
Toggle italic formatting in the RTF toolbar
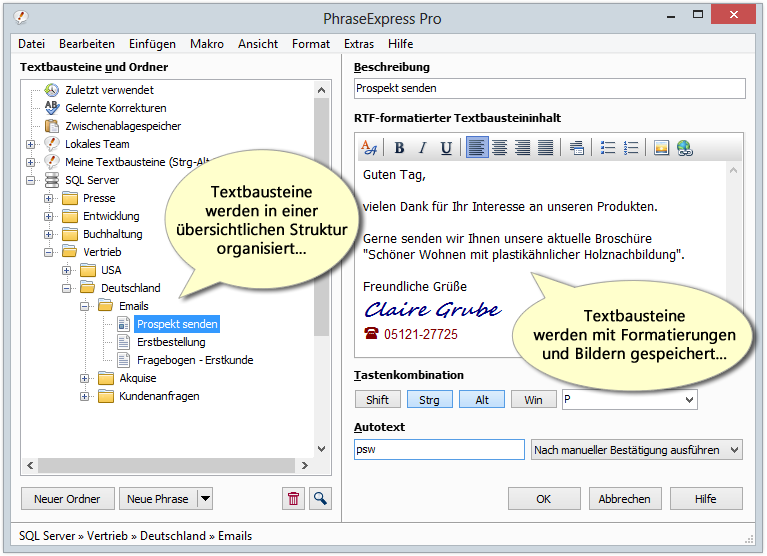click(x=423, y=148)
